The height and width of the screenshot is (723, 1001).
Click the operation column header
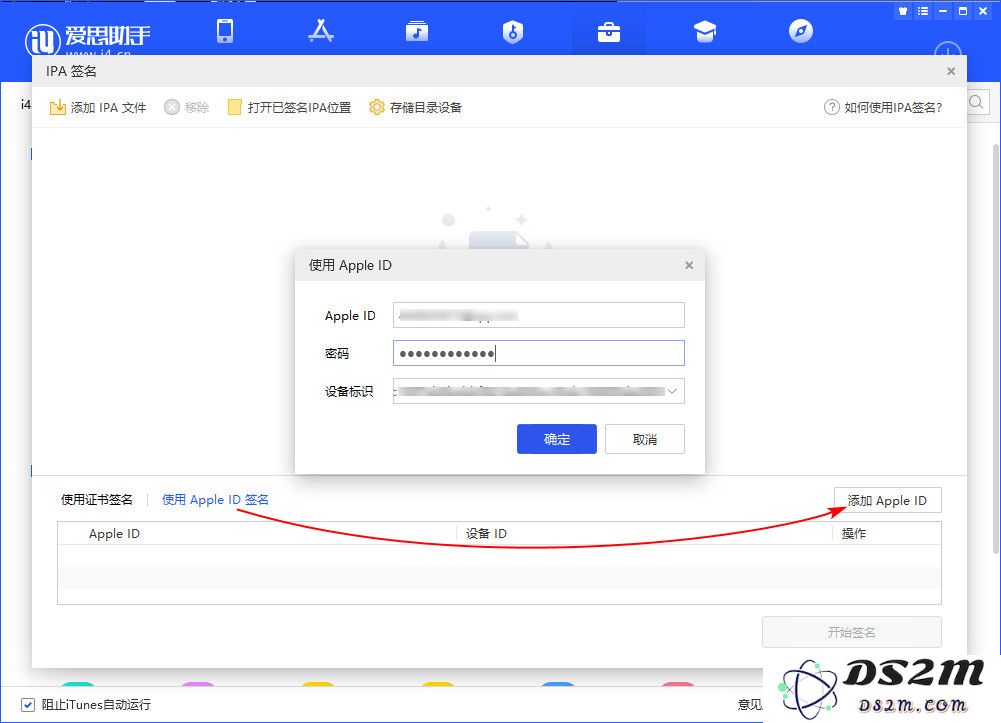[854, 533]
